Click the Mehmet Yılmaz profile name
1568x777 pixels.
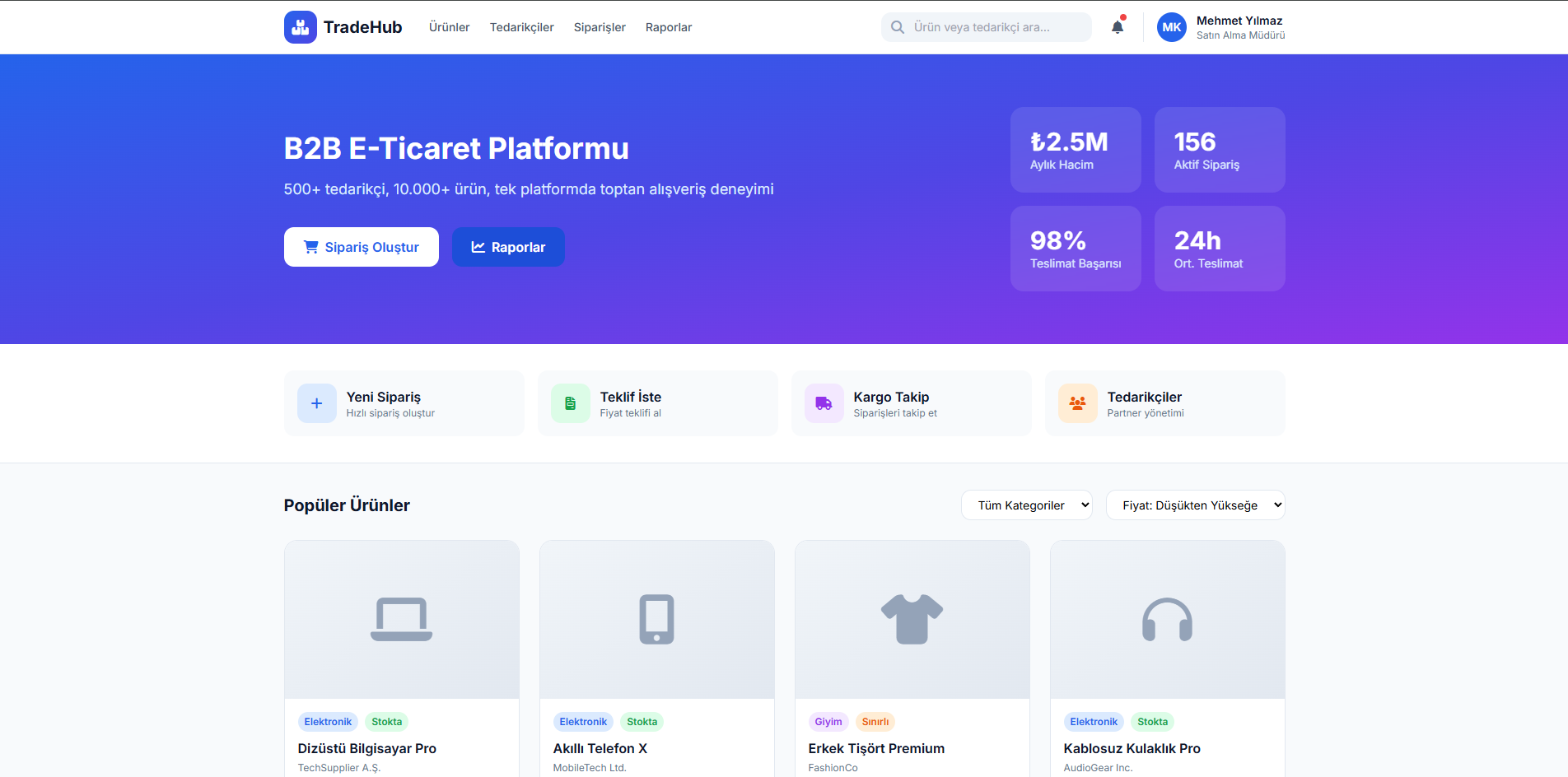[1239, 21]
